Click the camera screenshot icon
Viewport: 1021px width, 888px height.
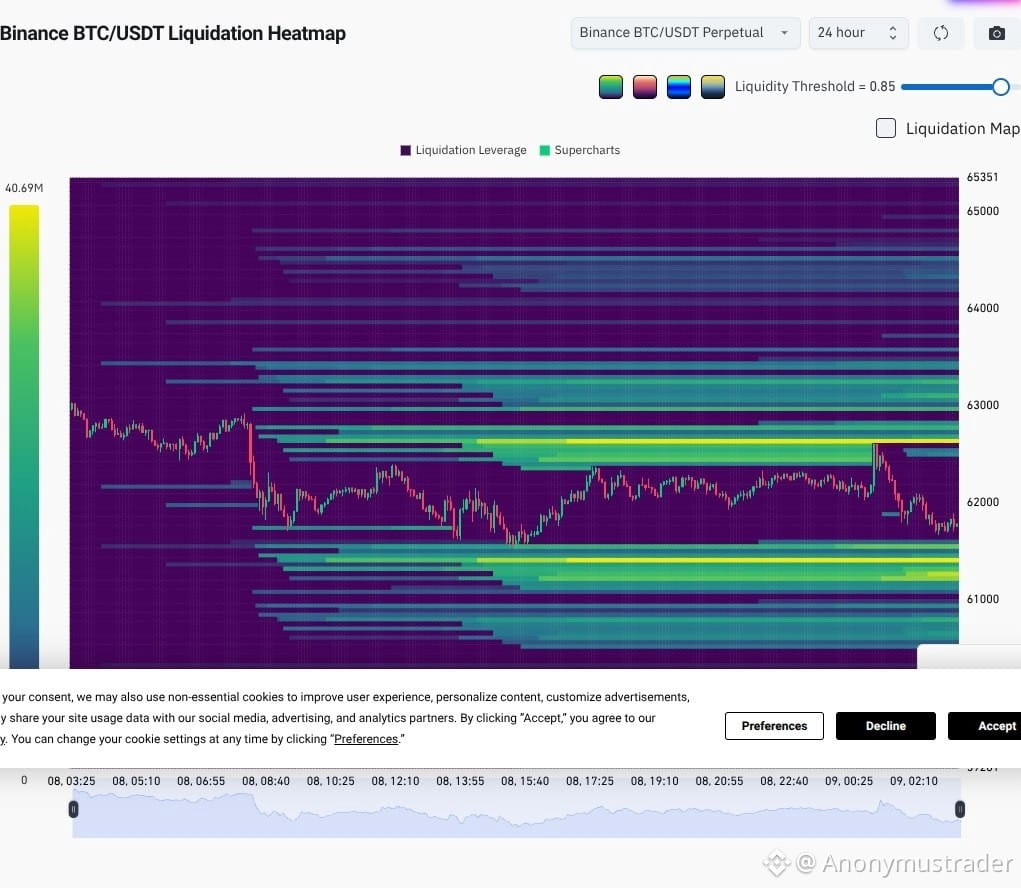pos(996,33)
